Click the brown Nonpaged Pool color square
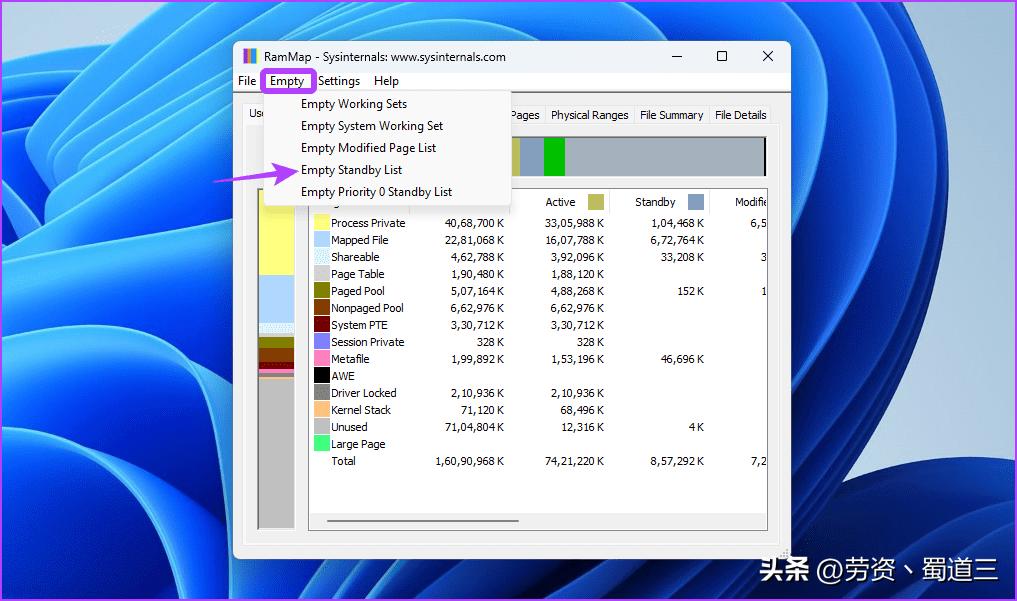The image size is (1017, 601). 322,307
